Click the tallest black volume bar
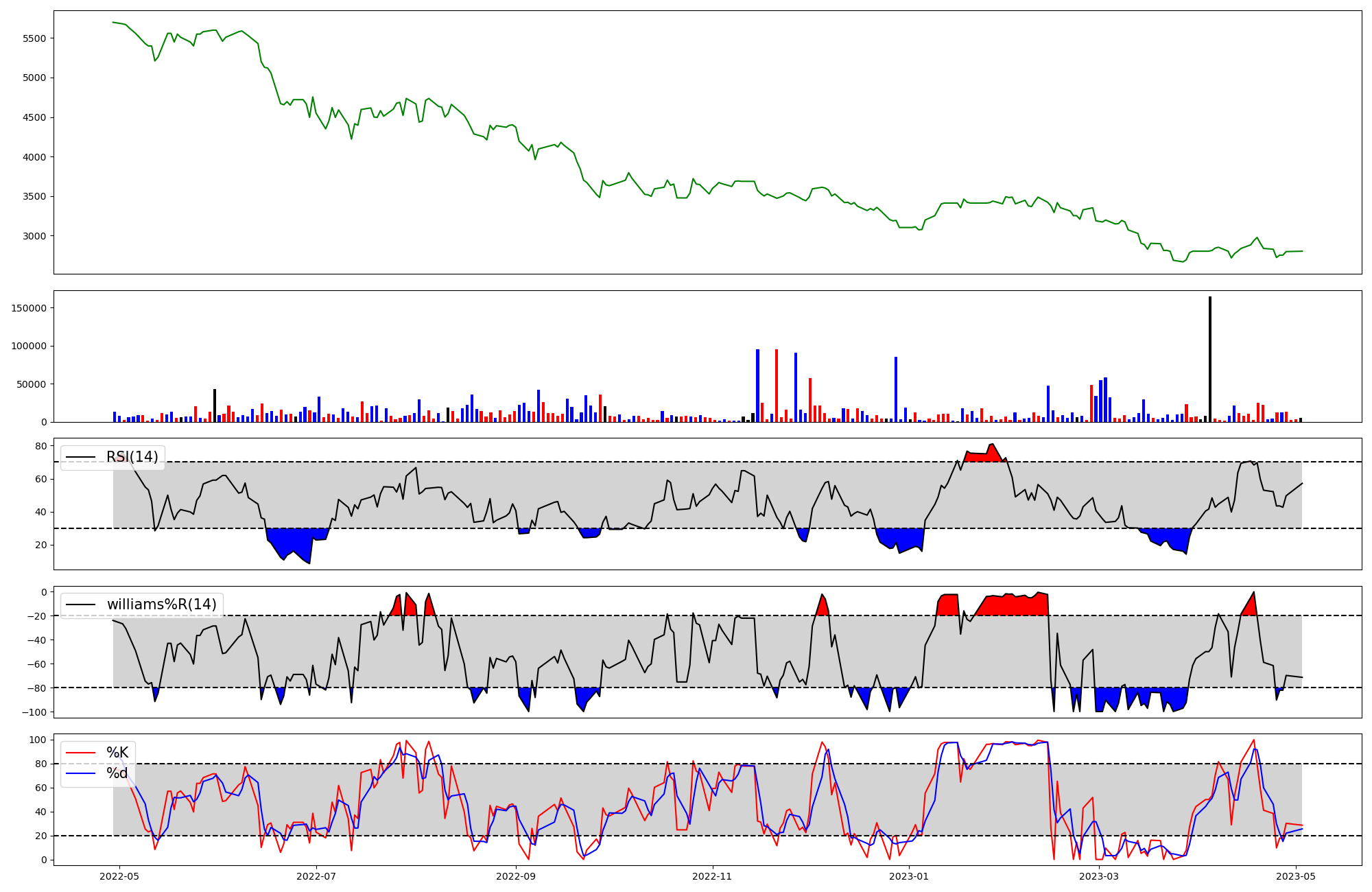 [1209, 359]
